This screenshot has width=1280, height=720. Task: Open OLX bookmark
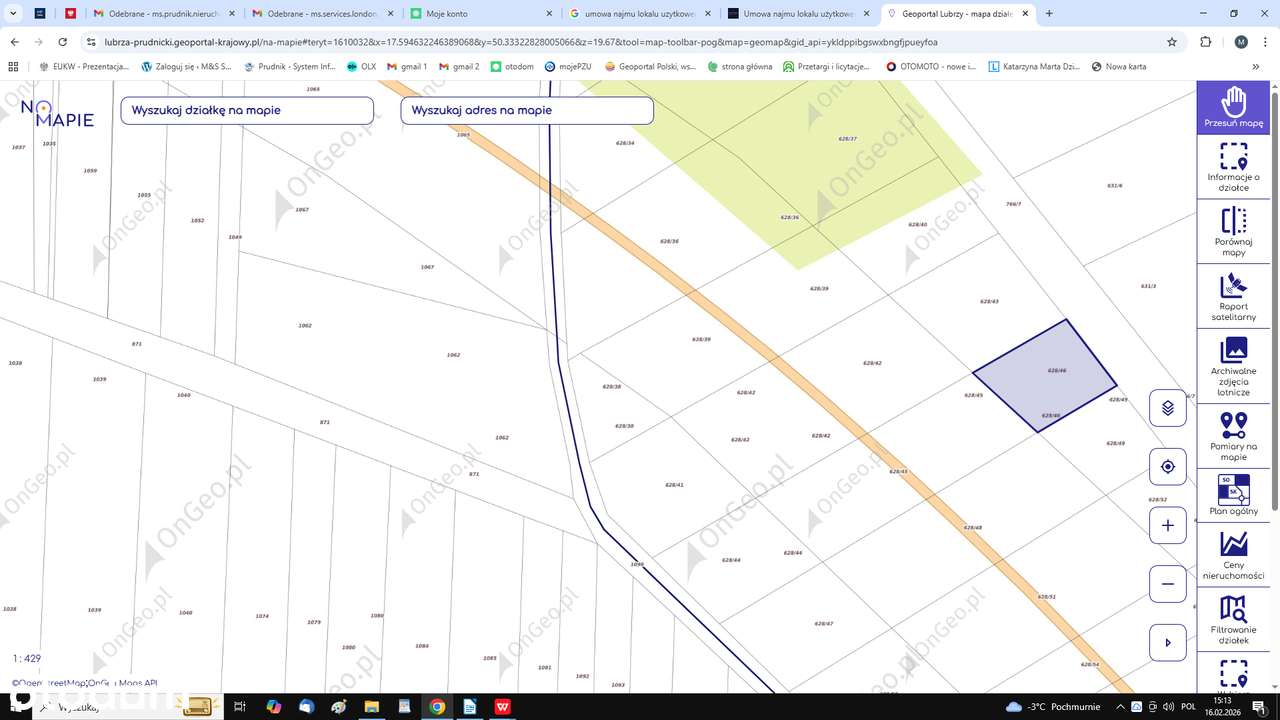pos(361,67)
